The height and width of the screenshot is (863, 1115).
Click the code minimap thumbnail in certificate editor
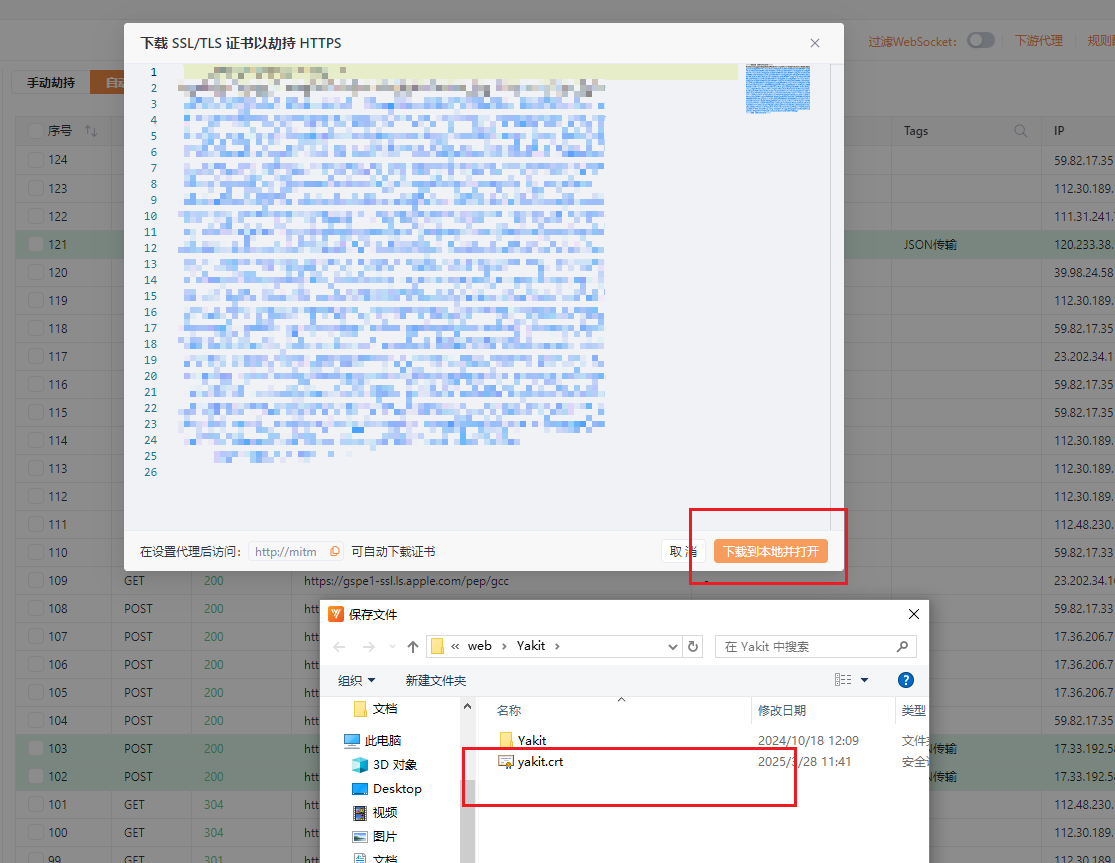777,88
